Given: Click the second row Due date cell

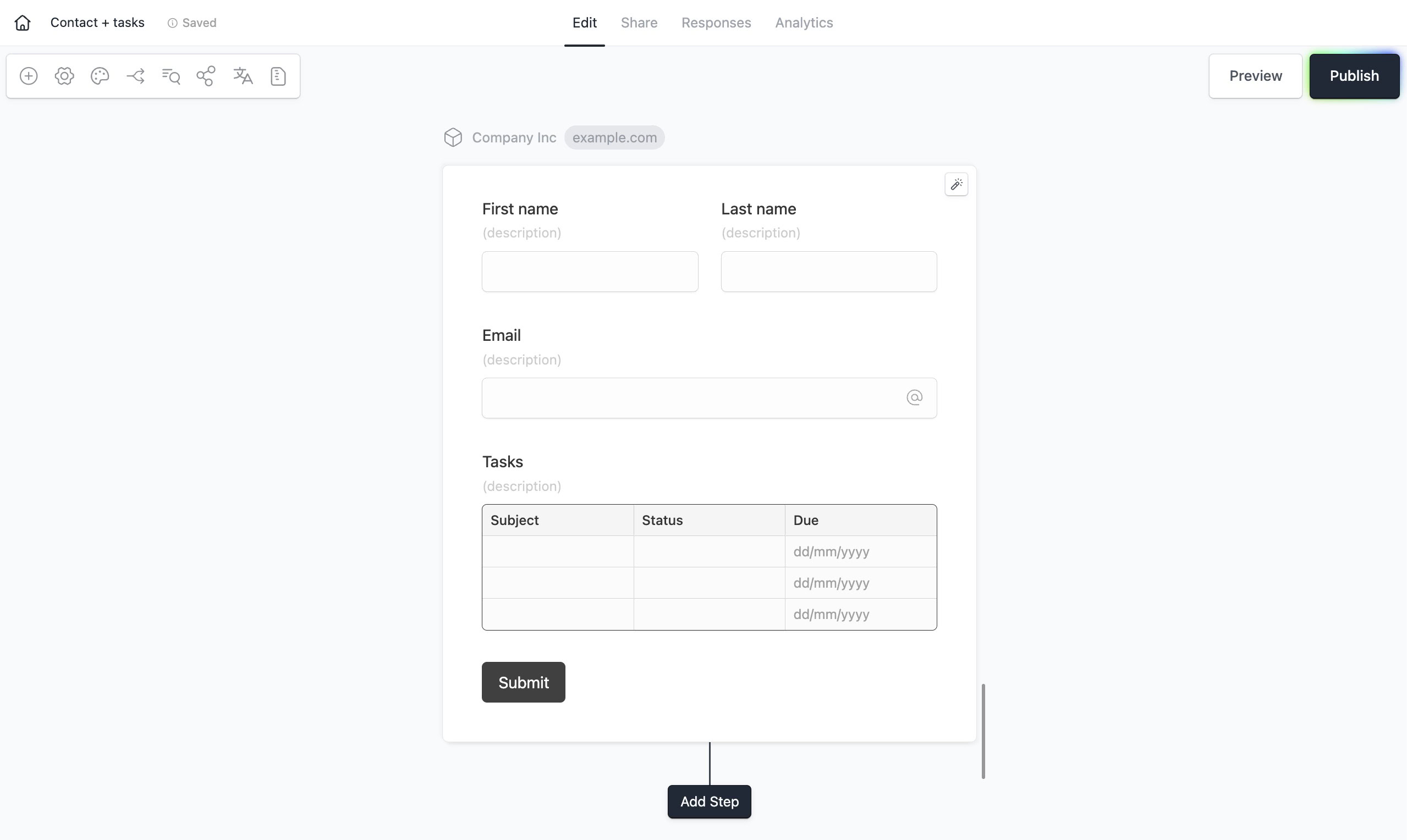Looking at the screenshot, I should tap(861, 583).
